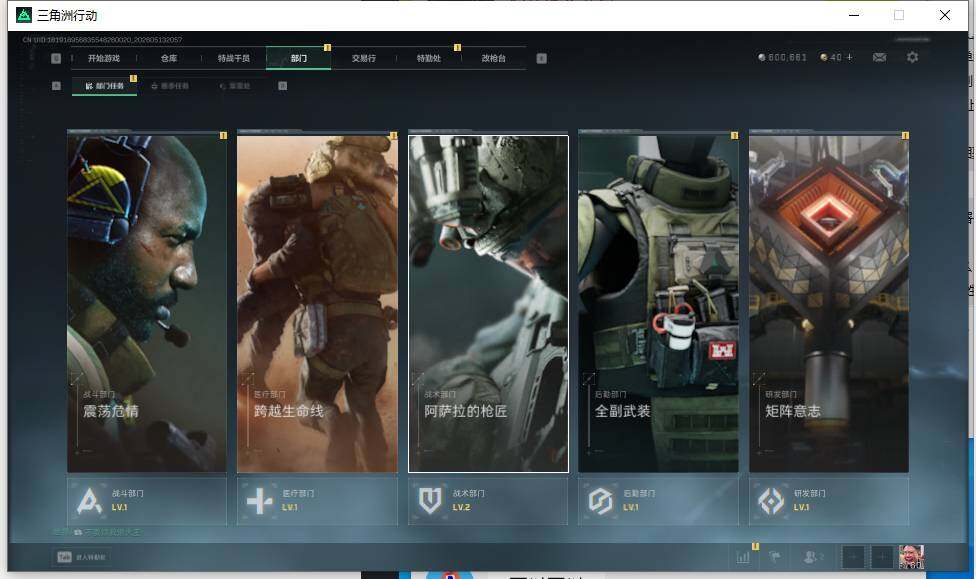Click the player avatar in the bottom right

tap(911, 557)
